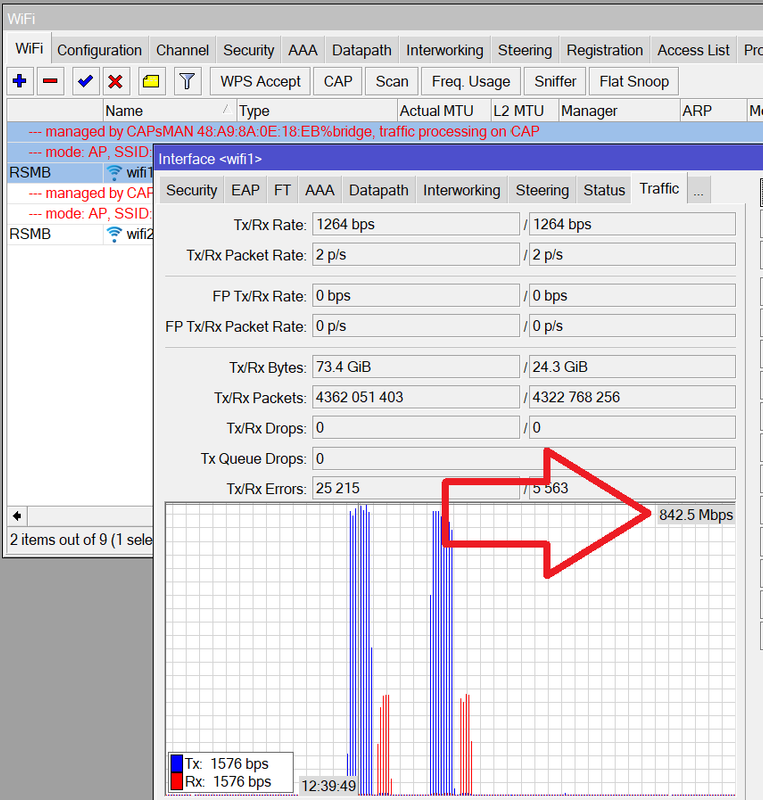Sort by the Type column header

[316, 111]
